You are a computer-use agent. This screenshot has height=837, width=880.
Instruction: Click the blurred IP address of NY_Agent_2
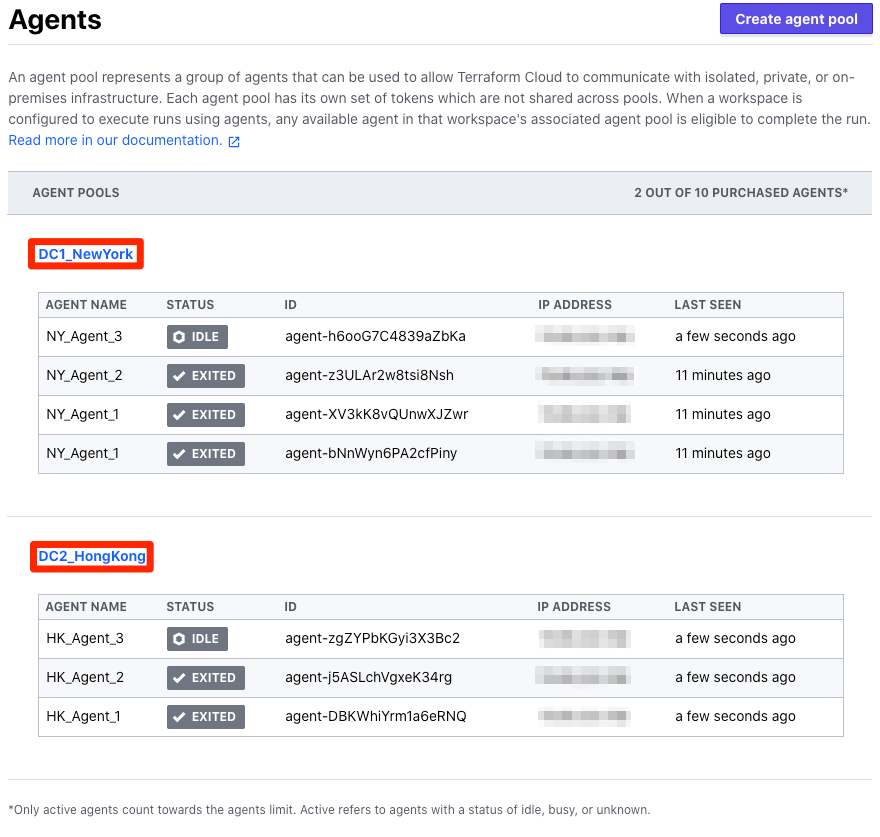[585, 375]
